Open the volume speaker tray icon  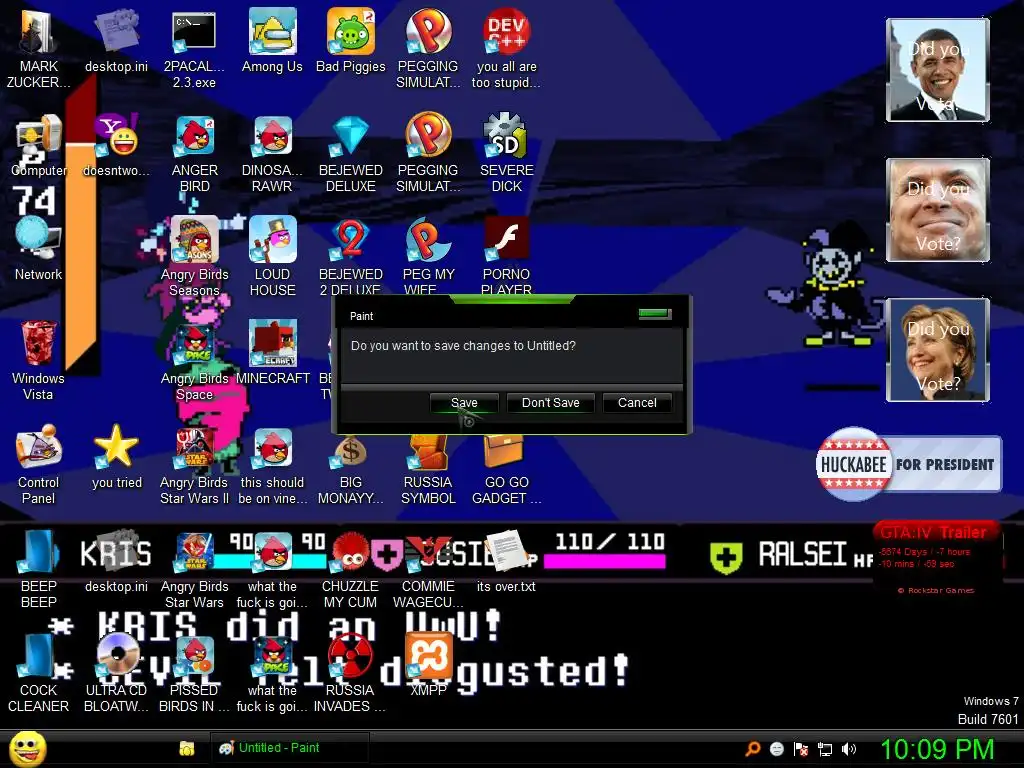click(849, 749)
